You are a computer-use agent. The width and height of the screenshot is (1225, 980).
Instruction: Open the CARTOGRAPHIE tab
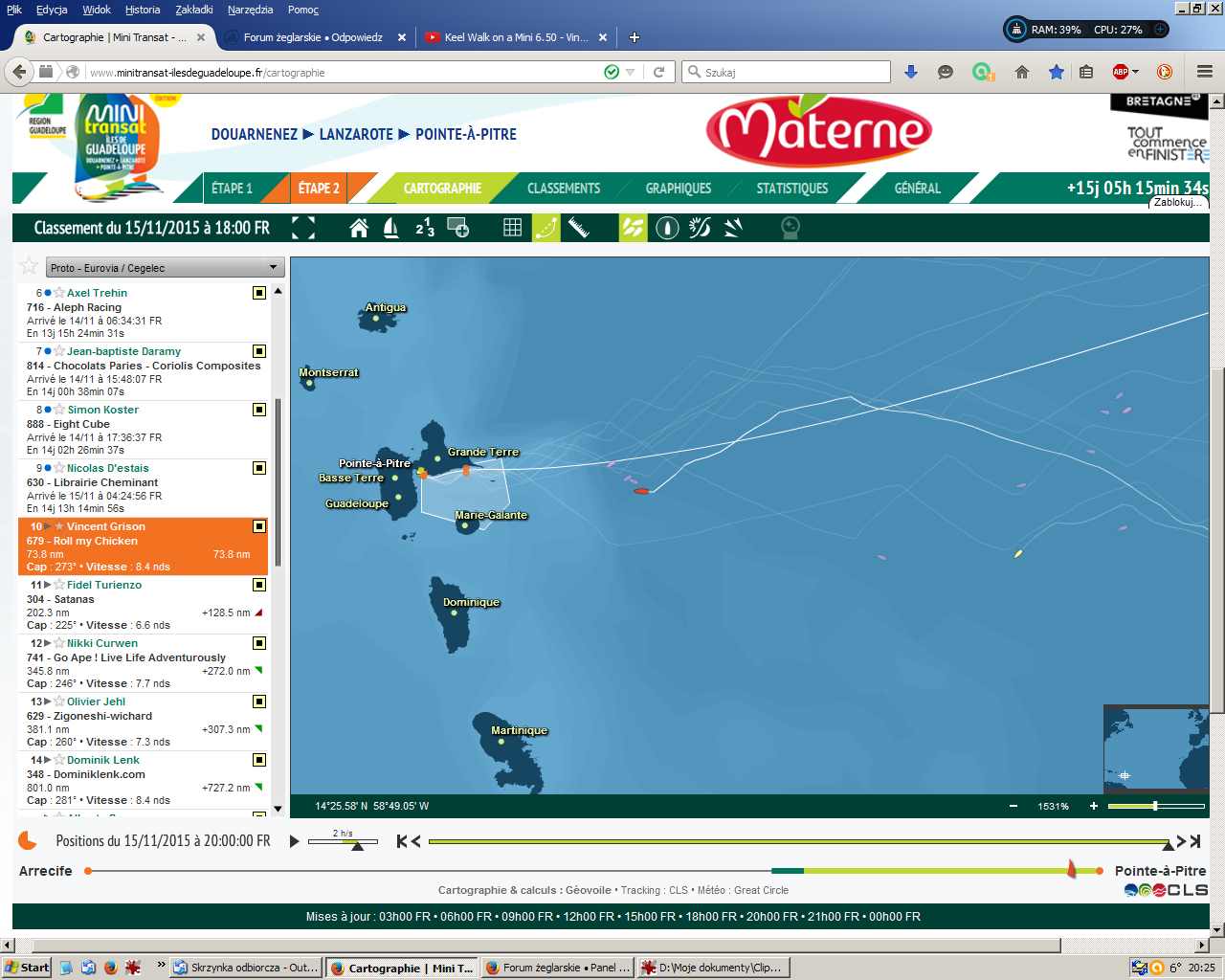442,189
